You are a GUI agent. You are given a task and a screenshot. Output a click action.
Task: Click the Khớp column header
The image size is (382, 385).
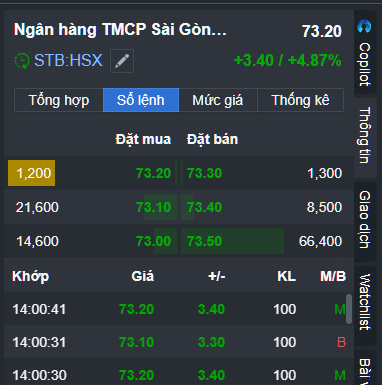tap(31, 276)
